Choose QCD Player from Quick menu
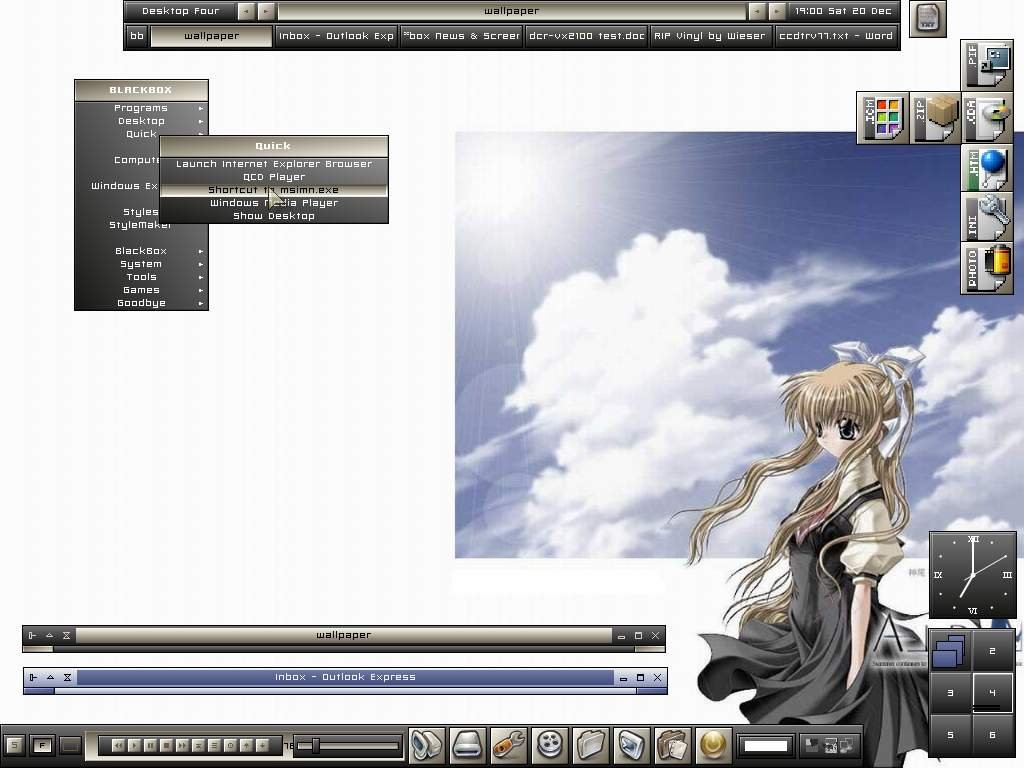This screenshot has height=768, width=1024. tap(274, 177)
